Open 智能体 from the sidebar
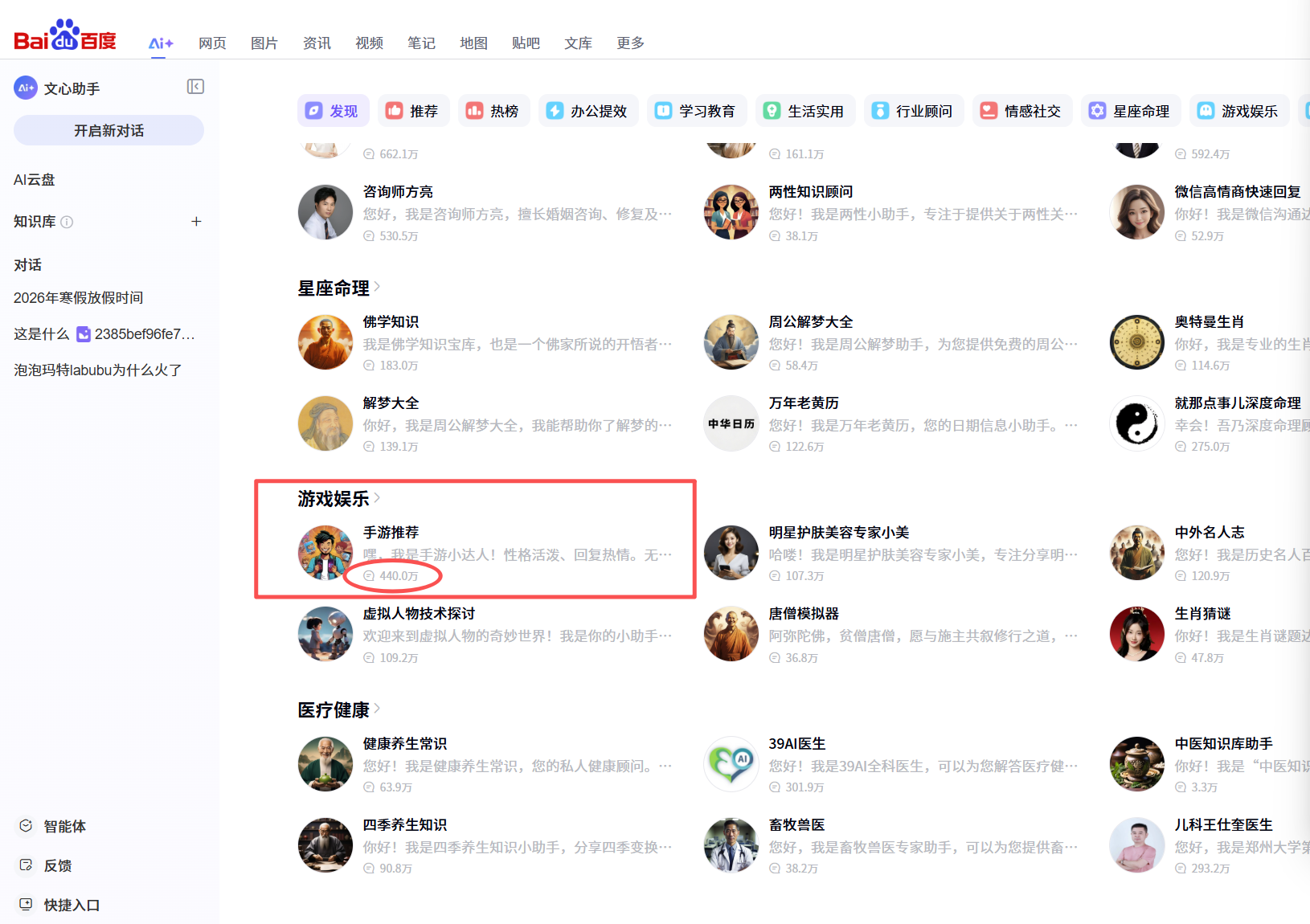This screenshot has width=1310, height=924. click(63, 826)
